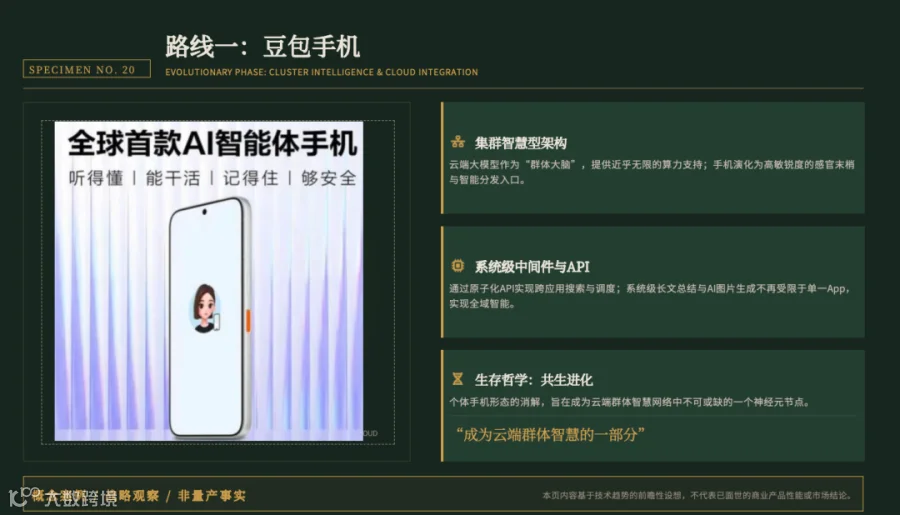Click the footer text 非量产事实

coord(212,495)
